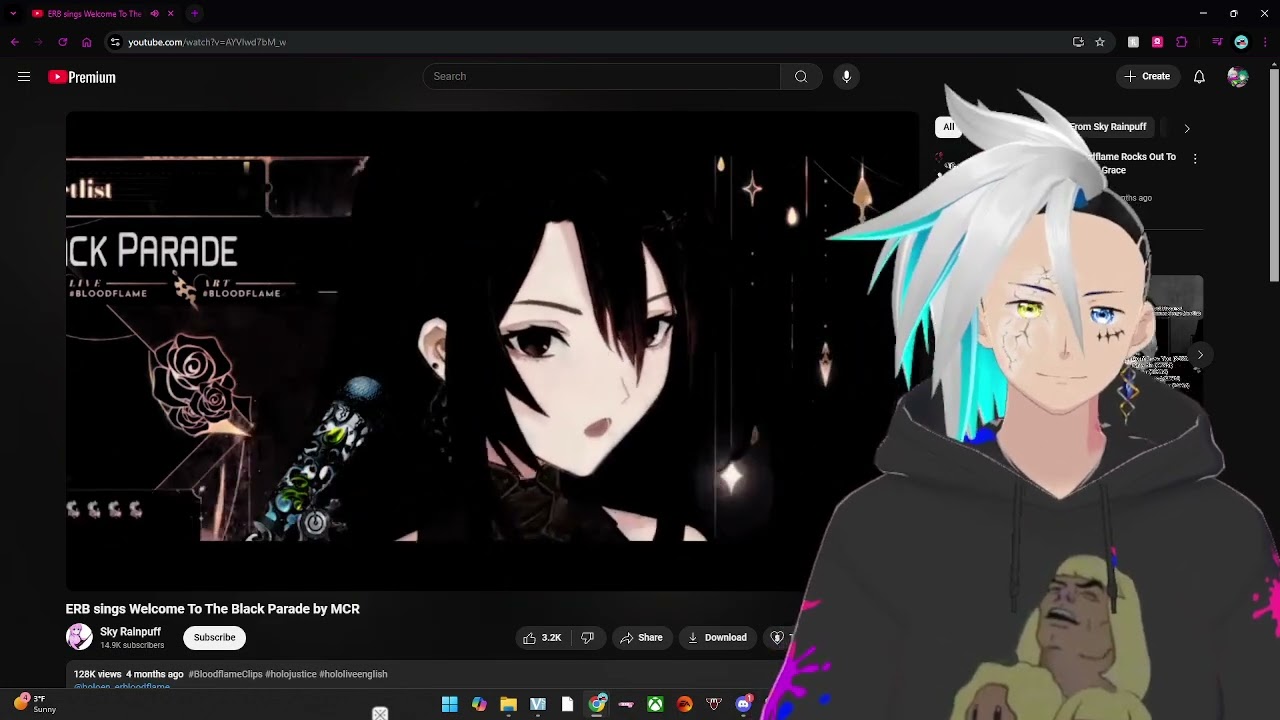Viewport: 1280px width, 720px height.
Task: Open options for Rocks Out video suggestion
Action: tap(1194, 158)
